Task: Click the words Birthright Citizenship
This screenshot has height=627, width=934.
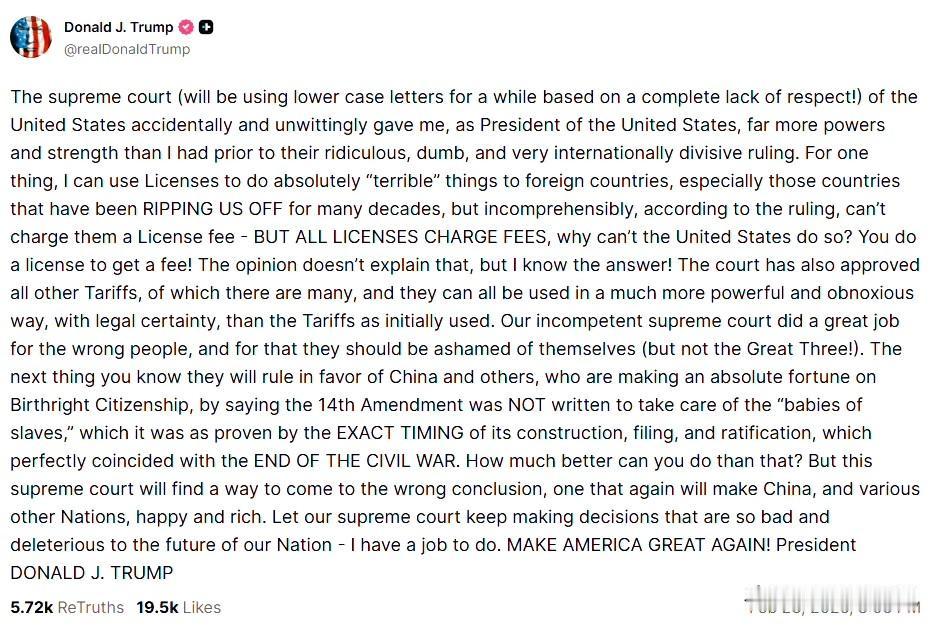Action: (x=100, y=405)
